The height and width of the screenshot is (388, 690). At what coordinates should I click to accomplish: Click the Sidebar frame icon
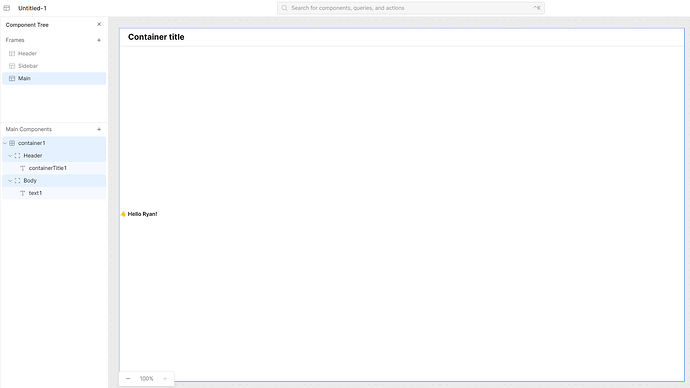[x=12, y=66]
